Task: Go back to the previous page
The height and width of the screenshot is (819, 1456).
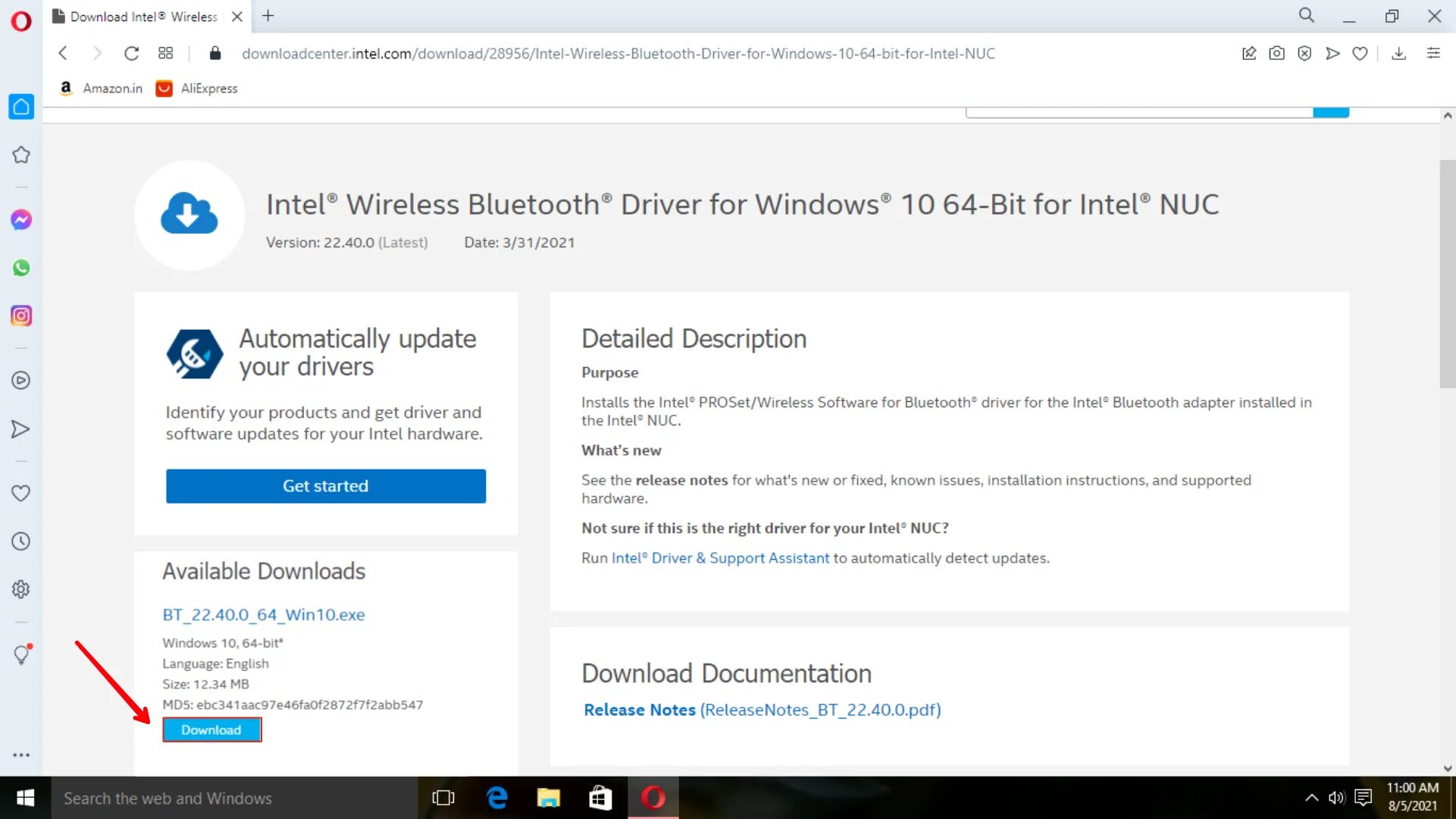Action: [x=64, y=53]
